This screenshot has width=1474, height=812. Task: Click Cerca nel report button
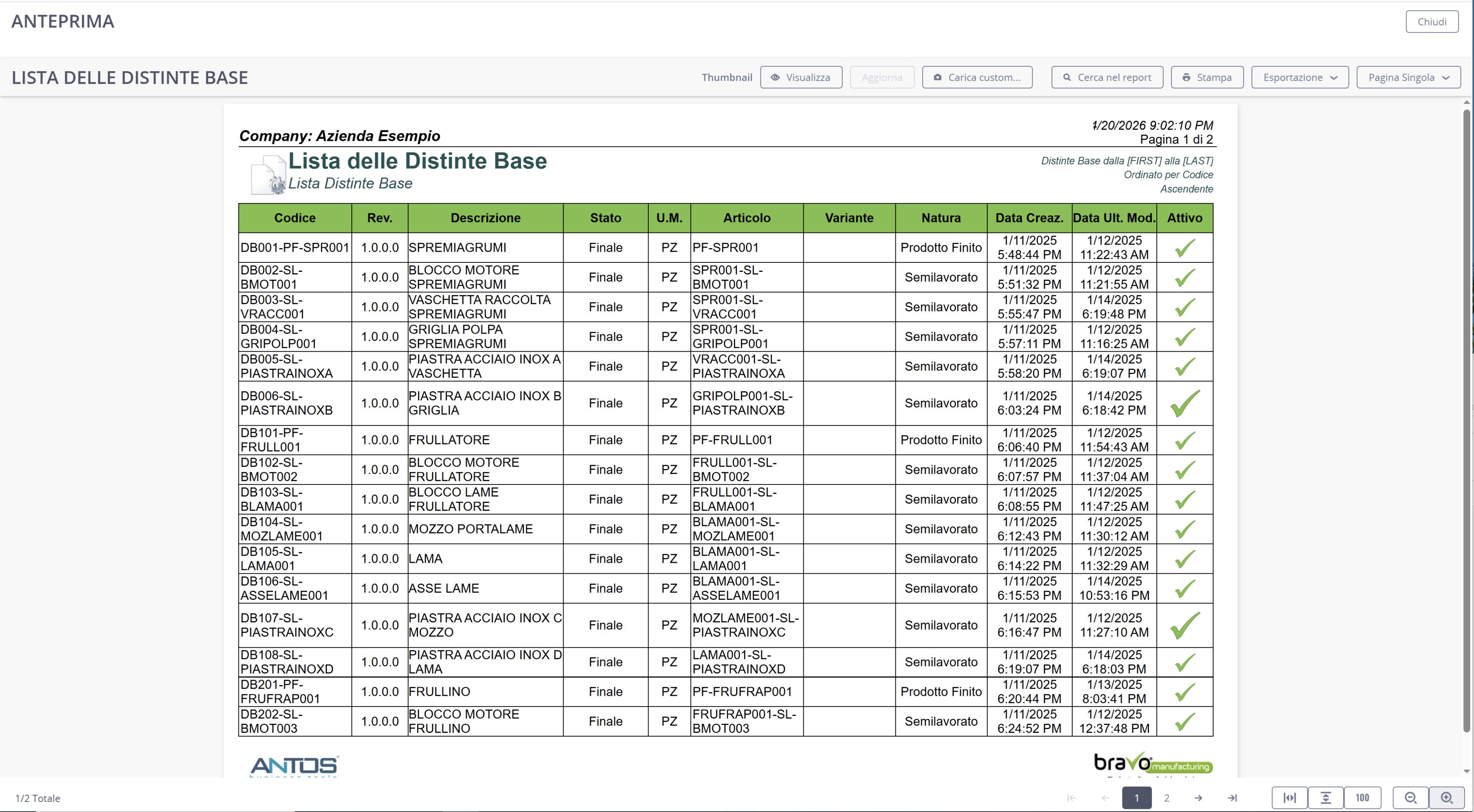pyautogui.click(x=1107, y=77)
